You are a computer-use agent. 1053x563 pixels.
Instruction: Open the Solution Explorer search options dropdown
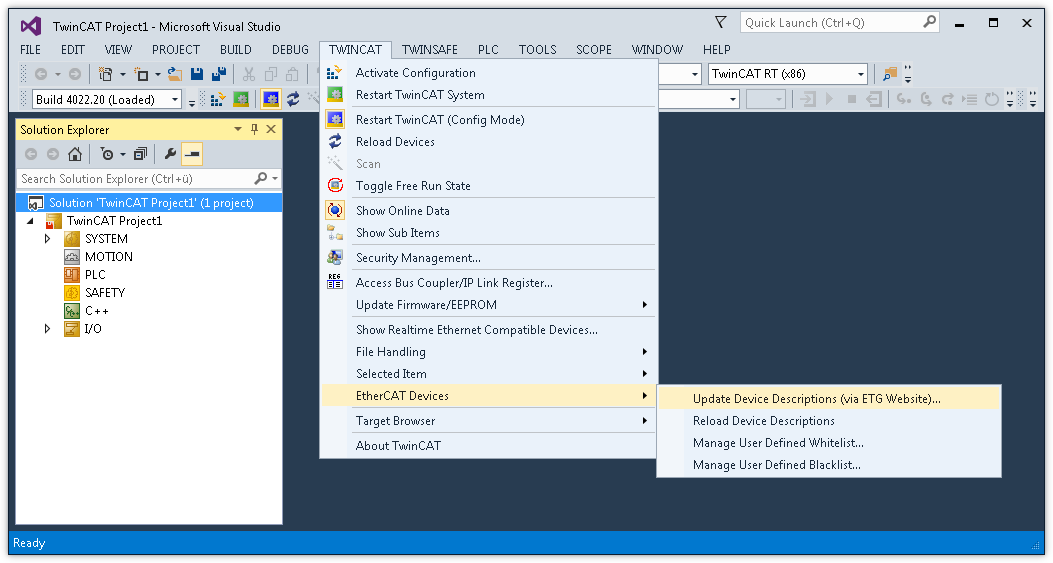[275, 179]
